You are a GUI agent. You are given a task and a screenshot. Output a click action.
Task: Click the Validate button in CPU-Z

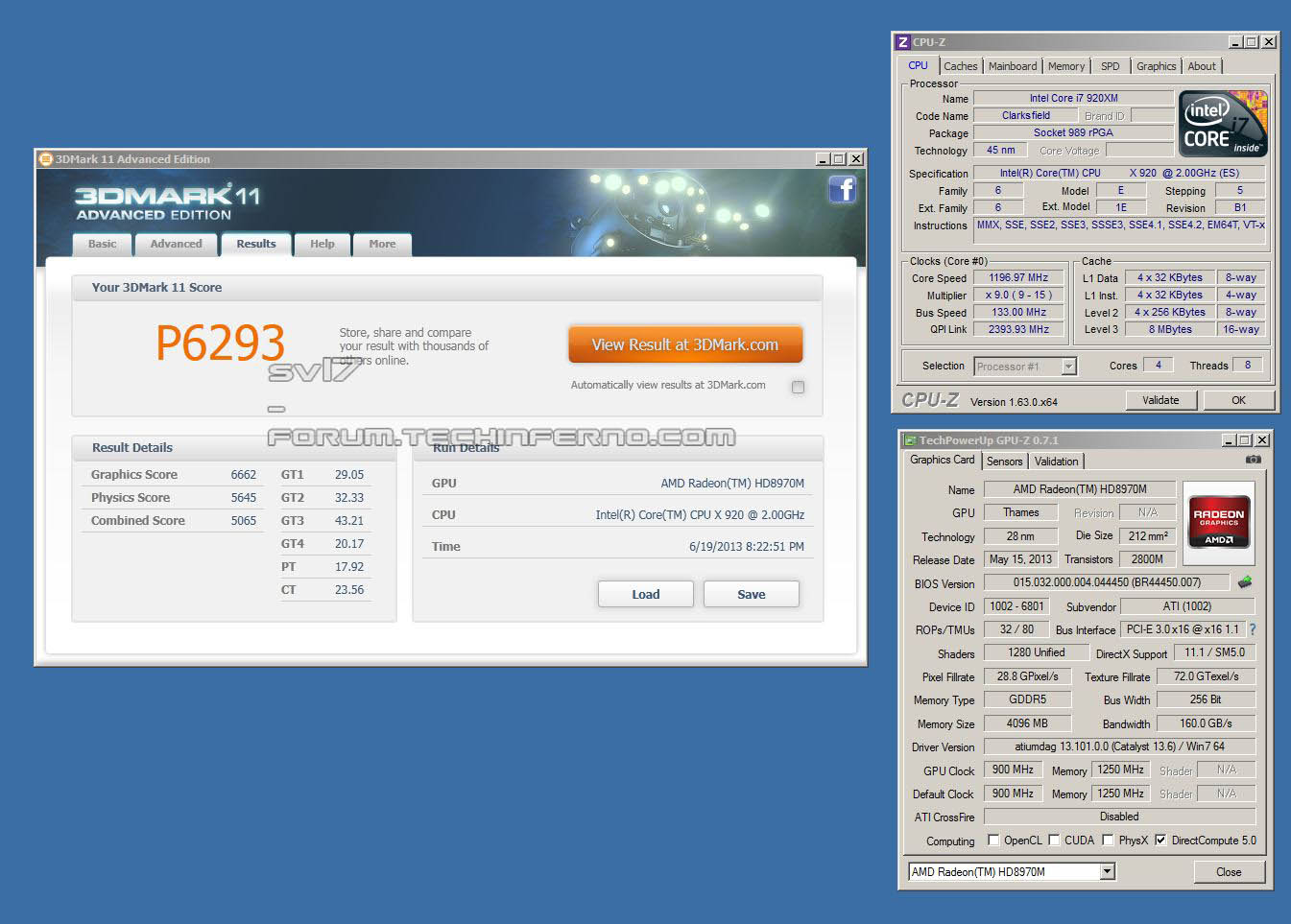pos(1160,400)
